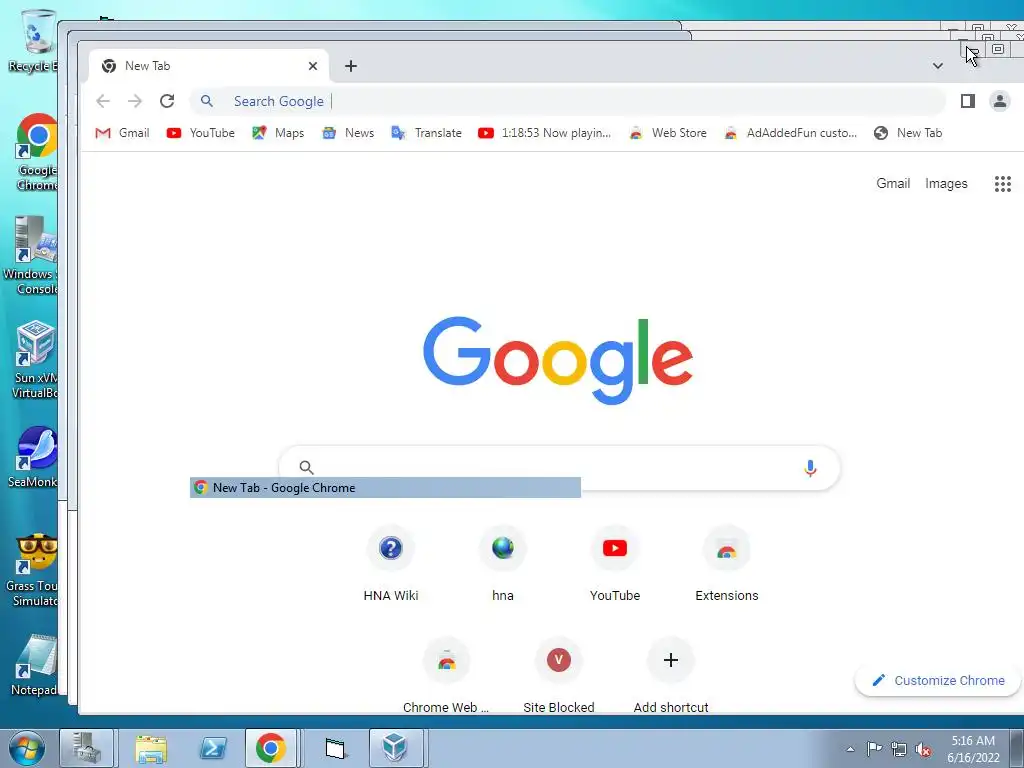Image resolution: width=1024 pixels, height=768 pixels.
Task: Open the New Tab bookmark
Action: point(908,133)
